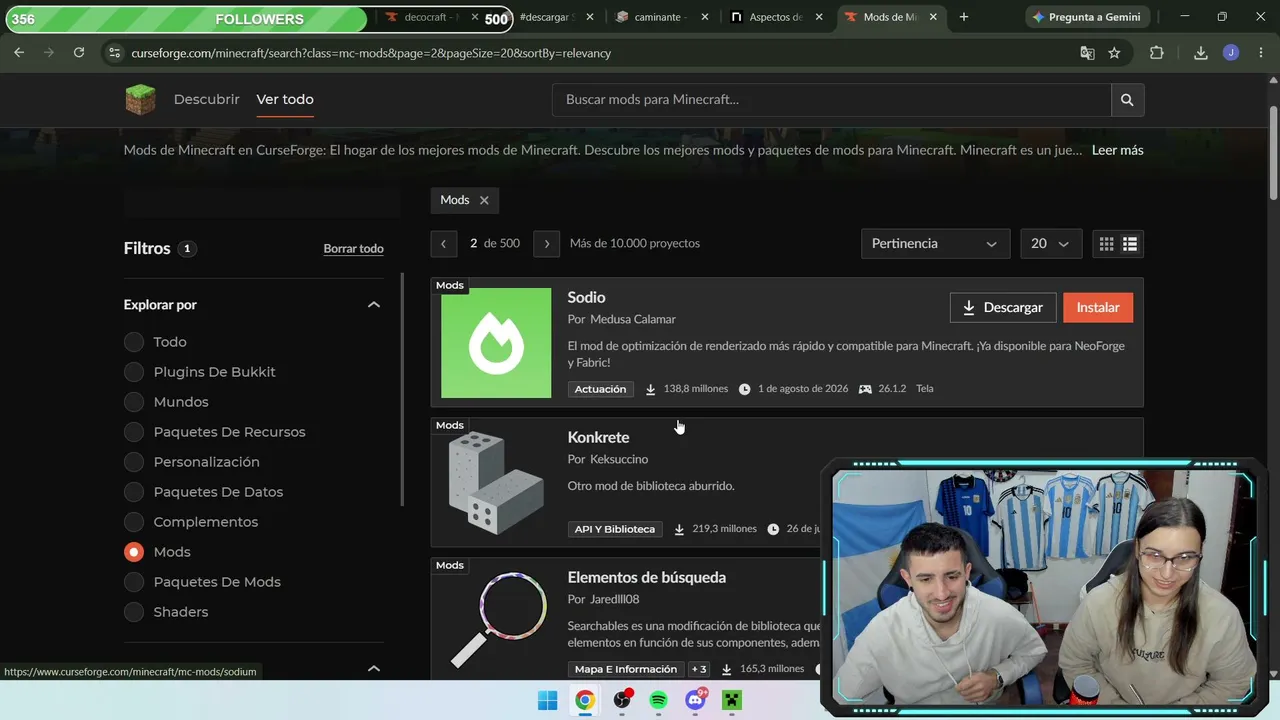Click the Buscar mods para Minecraft search field

[831, 100]
